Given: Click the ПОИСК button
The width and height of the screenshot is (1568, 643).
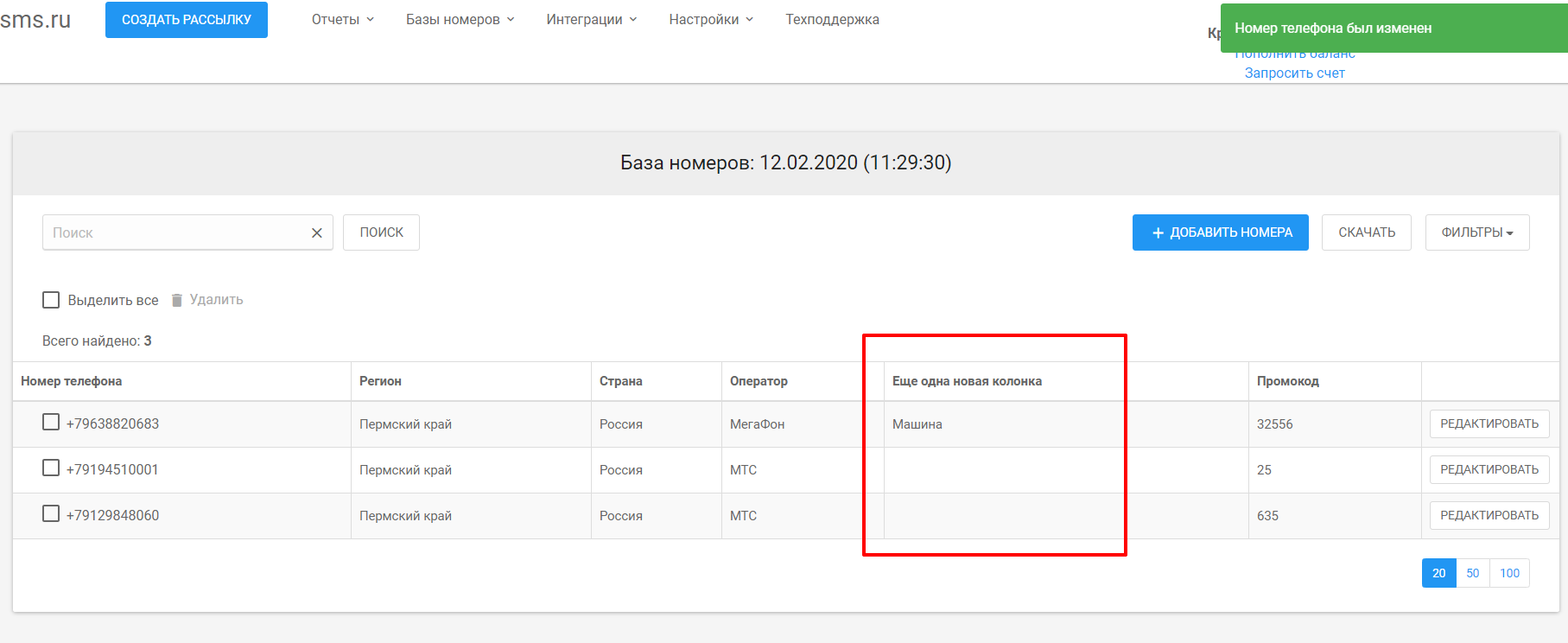Looking at the screenshot, I should pyautogui.click(x=381, y=232).
